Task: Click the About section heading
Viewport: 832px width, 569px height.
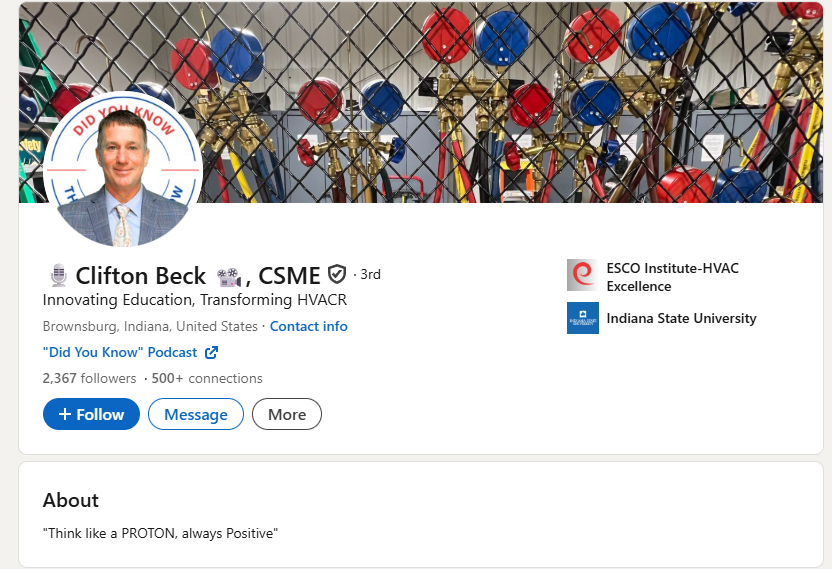Action: point(71,500)
